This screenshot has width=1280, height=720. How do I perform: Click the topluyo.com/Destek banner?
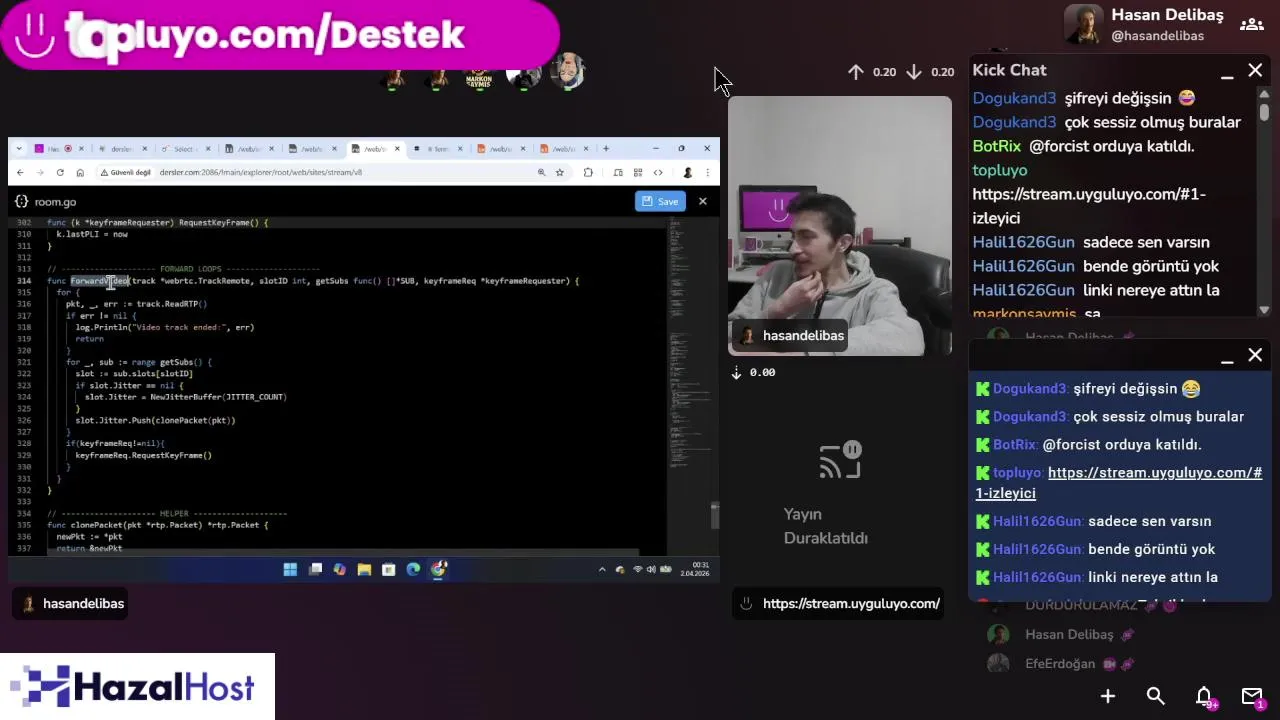(x=279, y=36)
